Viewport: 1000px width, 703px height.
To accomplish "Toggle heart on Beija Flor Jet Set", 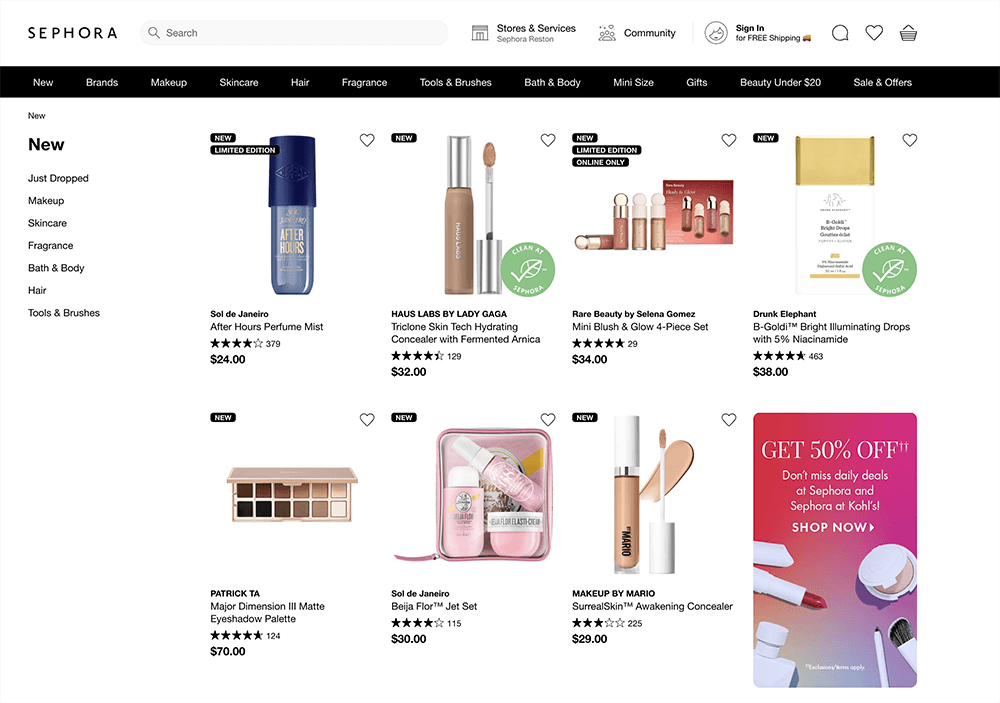I will click(548, 419).
